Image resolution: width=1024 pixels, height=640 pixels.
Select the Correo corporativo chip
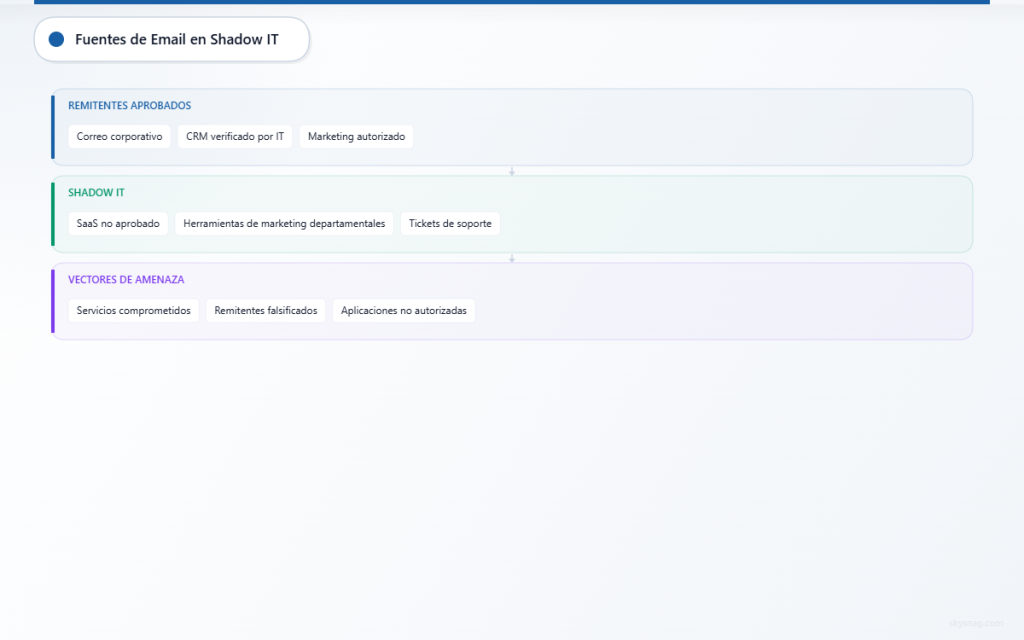120,136
